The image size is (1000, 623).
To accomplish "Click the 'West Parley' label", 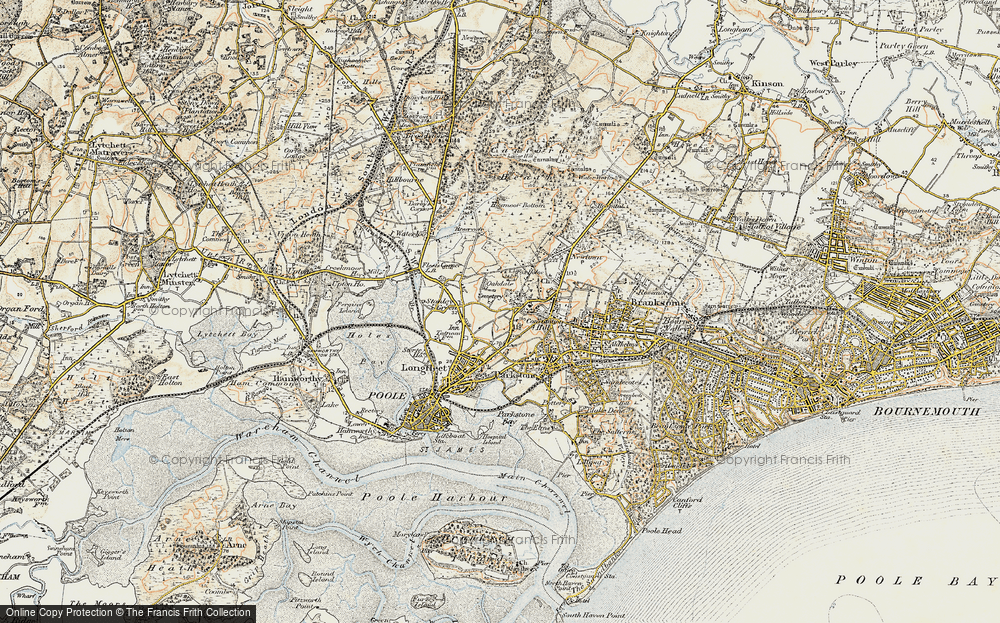I will pyautogui.click(x=834, y=63).
